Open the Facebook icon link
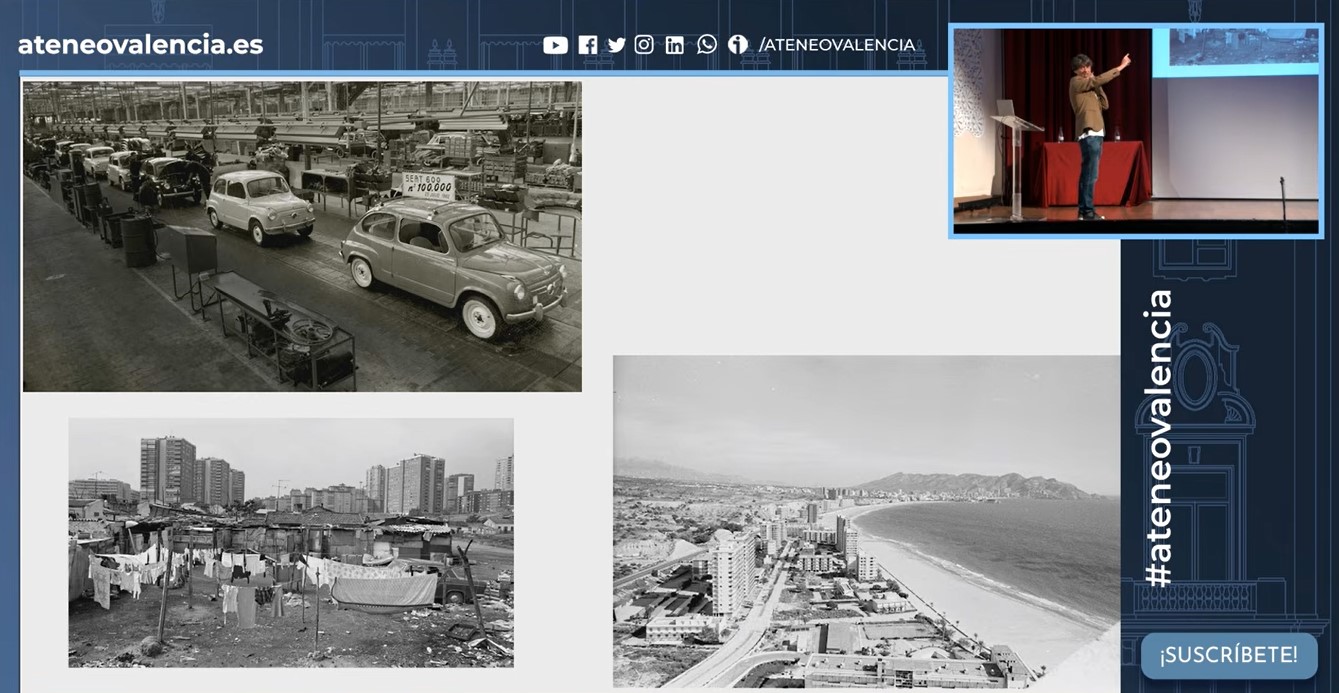 pos(587,45)
